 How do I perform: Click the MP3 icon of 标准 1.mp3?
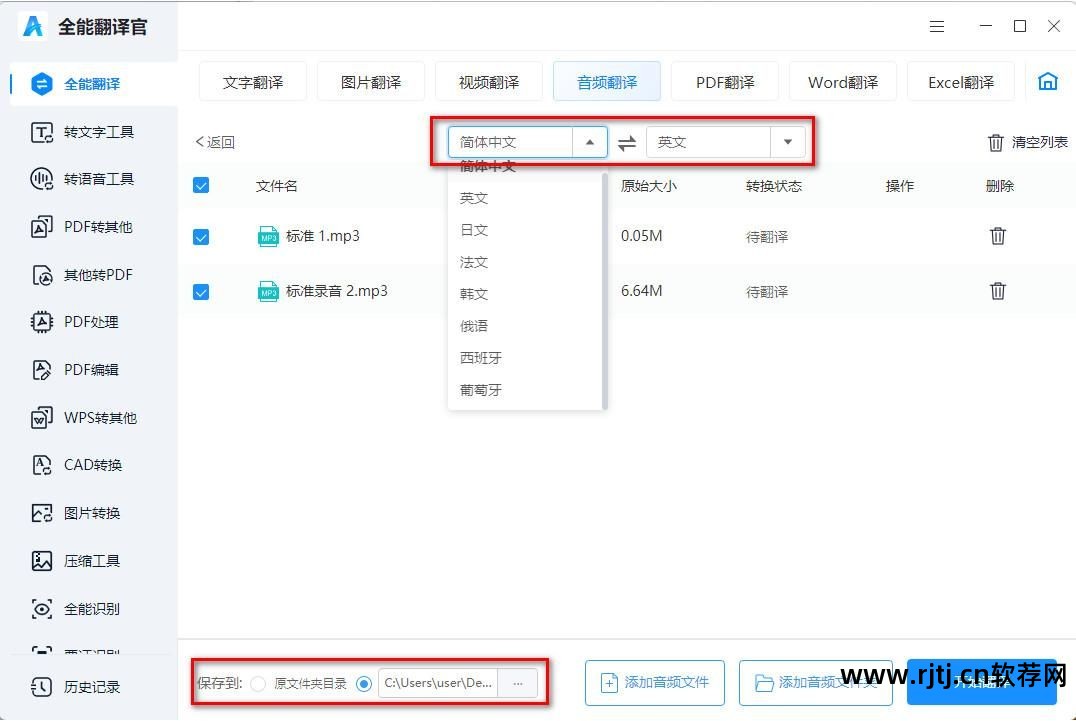pos(268,236)
